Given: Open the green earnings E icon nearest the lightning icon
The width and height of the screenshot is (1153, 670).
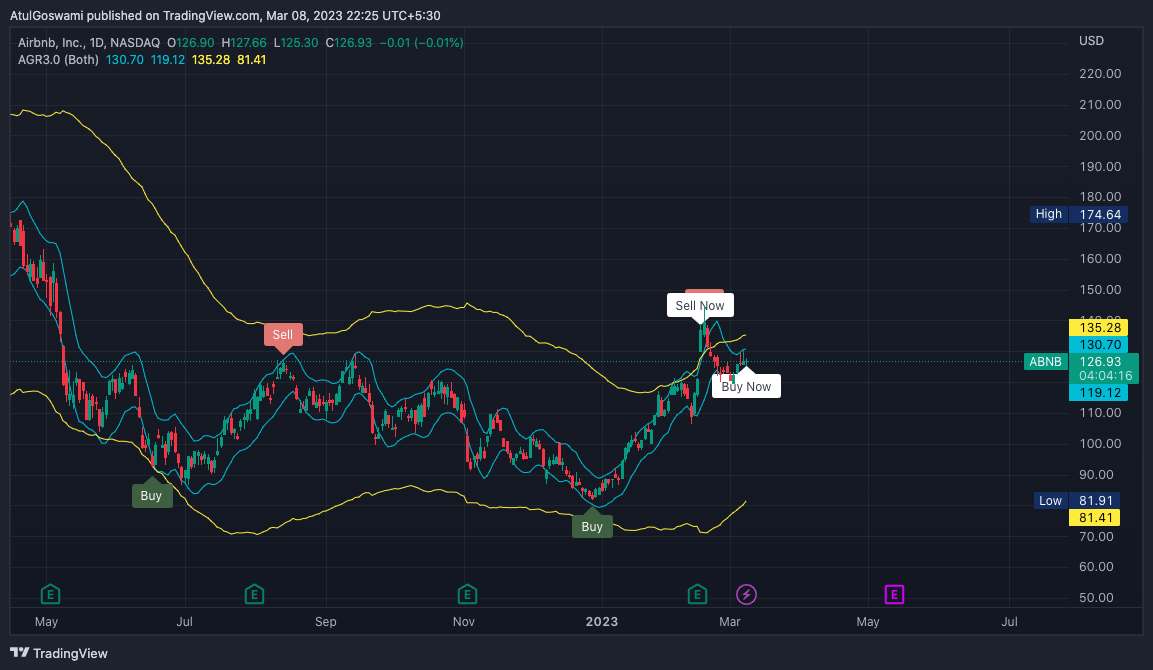Looking at the screenshot, I should 697,594.
